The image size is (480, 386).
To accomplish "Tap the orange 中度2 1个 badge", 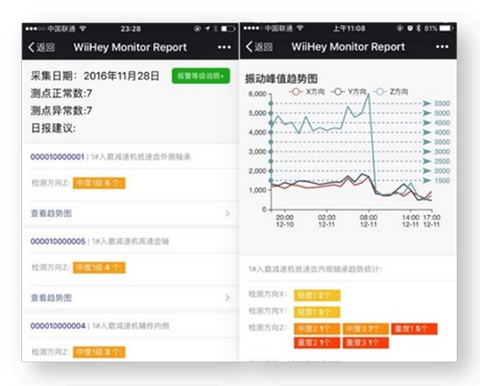I will coord(317,329).
